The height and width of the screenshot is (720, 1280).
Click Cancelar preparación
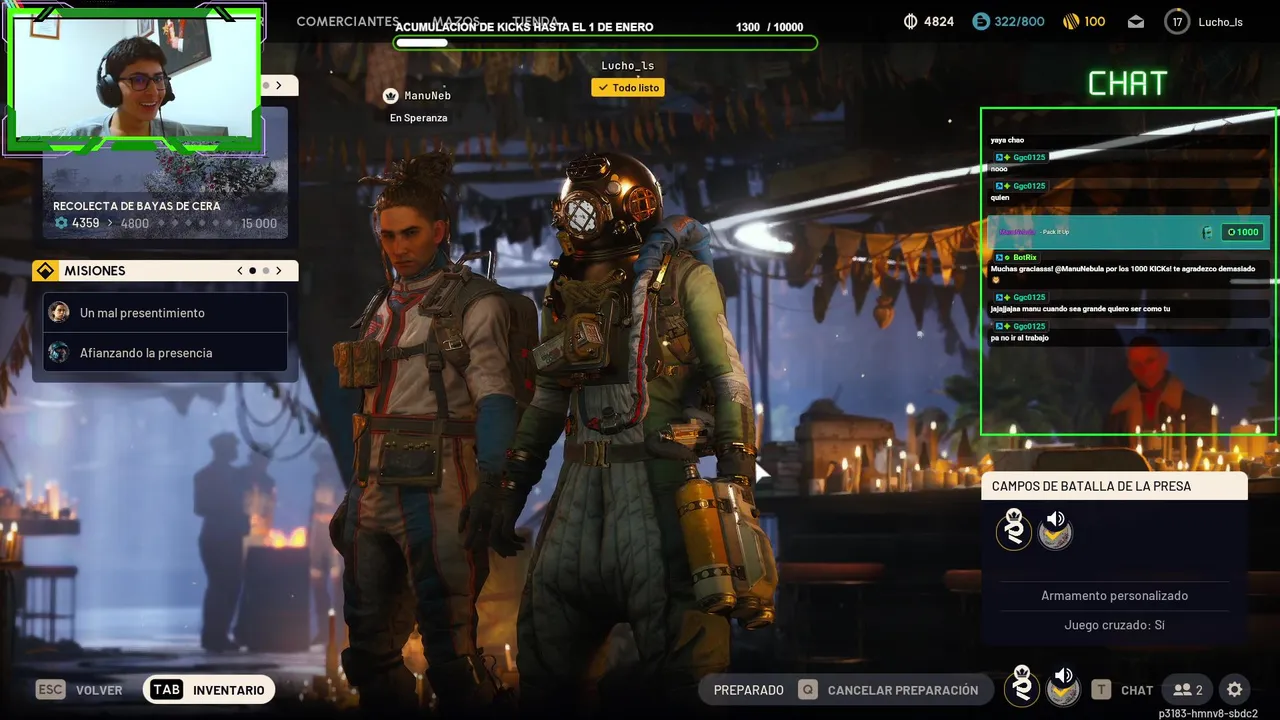point(903,690)
